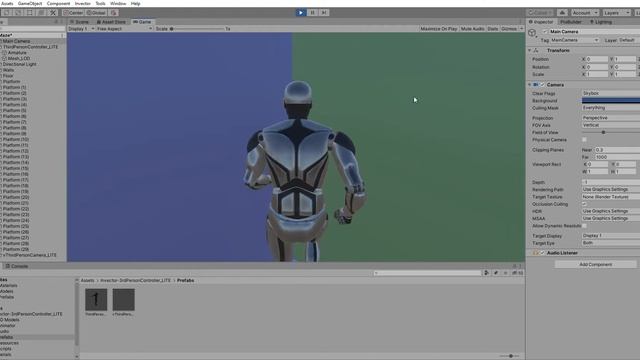Toggle the Global rotation handle button
The image size is (640, 360).
pos(96,13)
